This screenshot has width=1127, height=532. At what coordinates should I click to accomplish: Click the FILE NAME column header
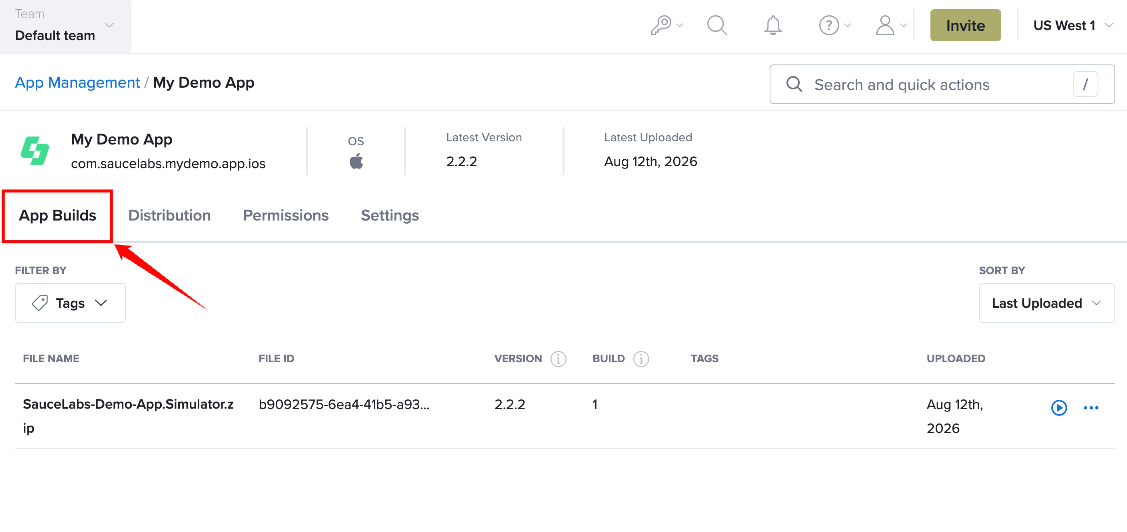[x=51, y=359]
